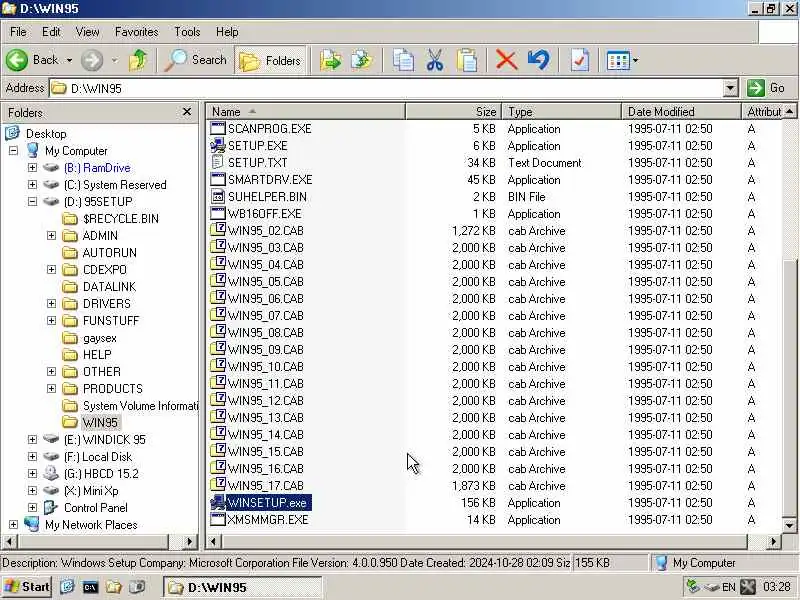The image size is (800, 600).
Task: Click the Paste clipboard icon
Action: pos(466,60)
